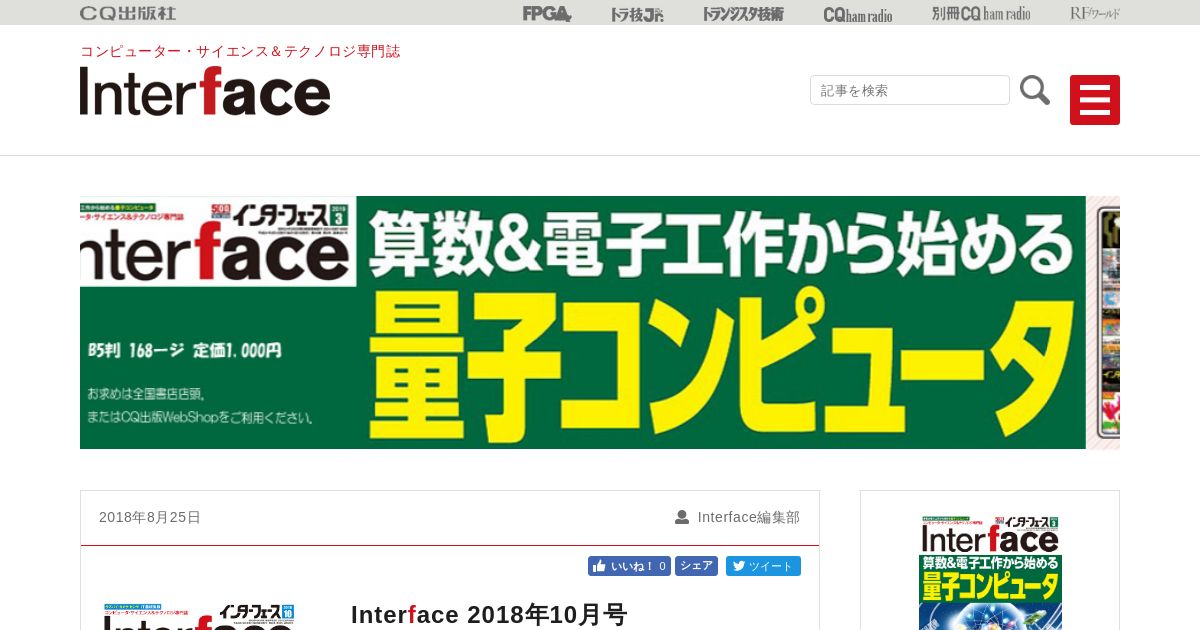Focus the 記事を検索 search field
The height and width of the screenshot is (630, 1200).
[x=910, y=90]
